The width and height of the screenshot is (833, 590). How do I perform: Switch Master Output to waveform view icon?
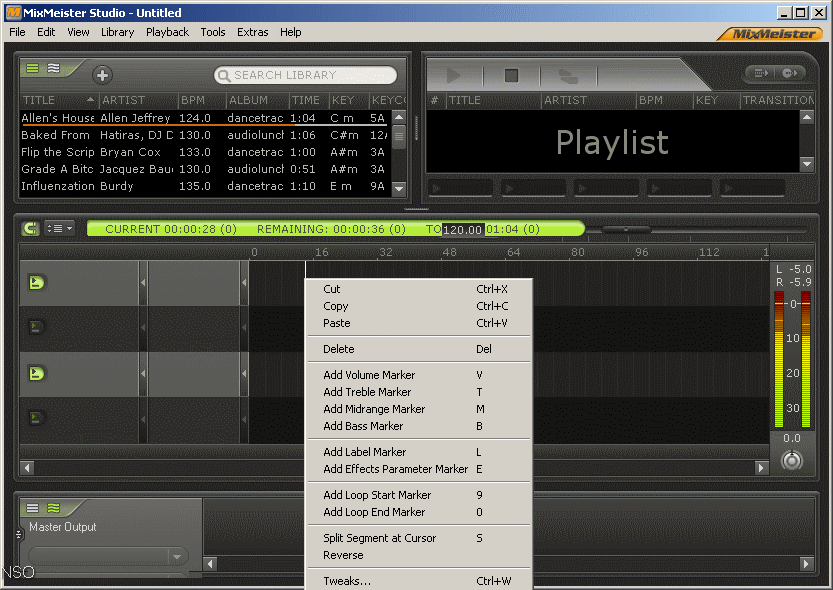tap(53, 508)
